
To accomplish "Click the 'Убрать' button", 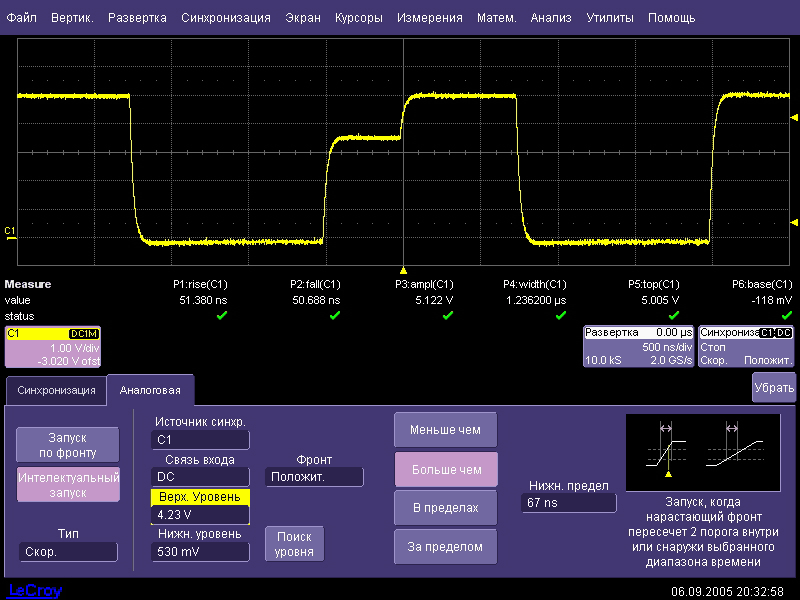I will (774, 387).
